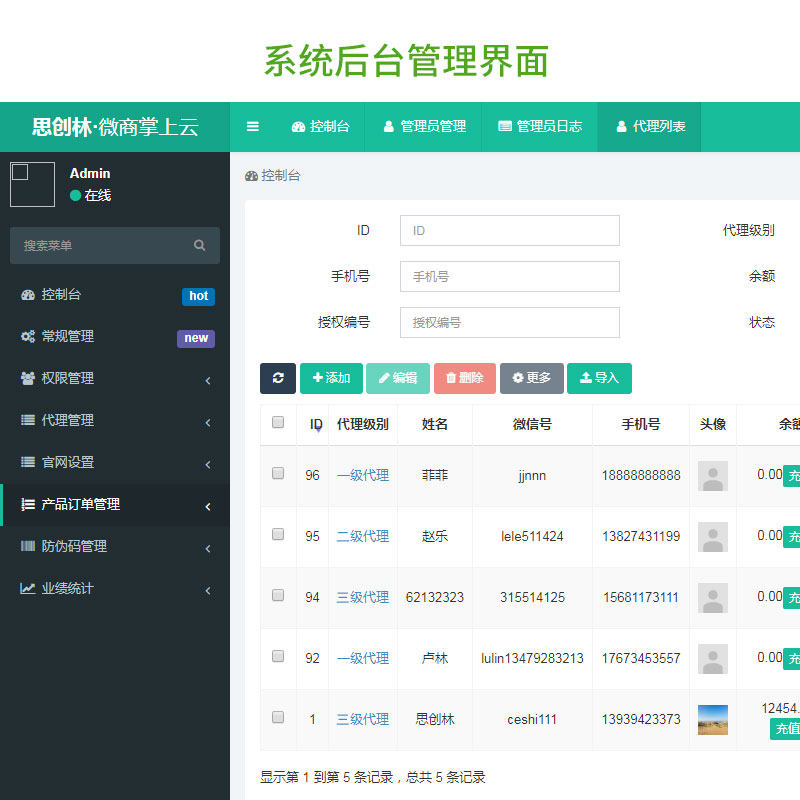Click the 防伪码管理 barcode icon
800x800 pixels.
(28, 546)
